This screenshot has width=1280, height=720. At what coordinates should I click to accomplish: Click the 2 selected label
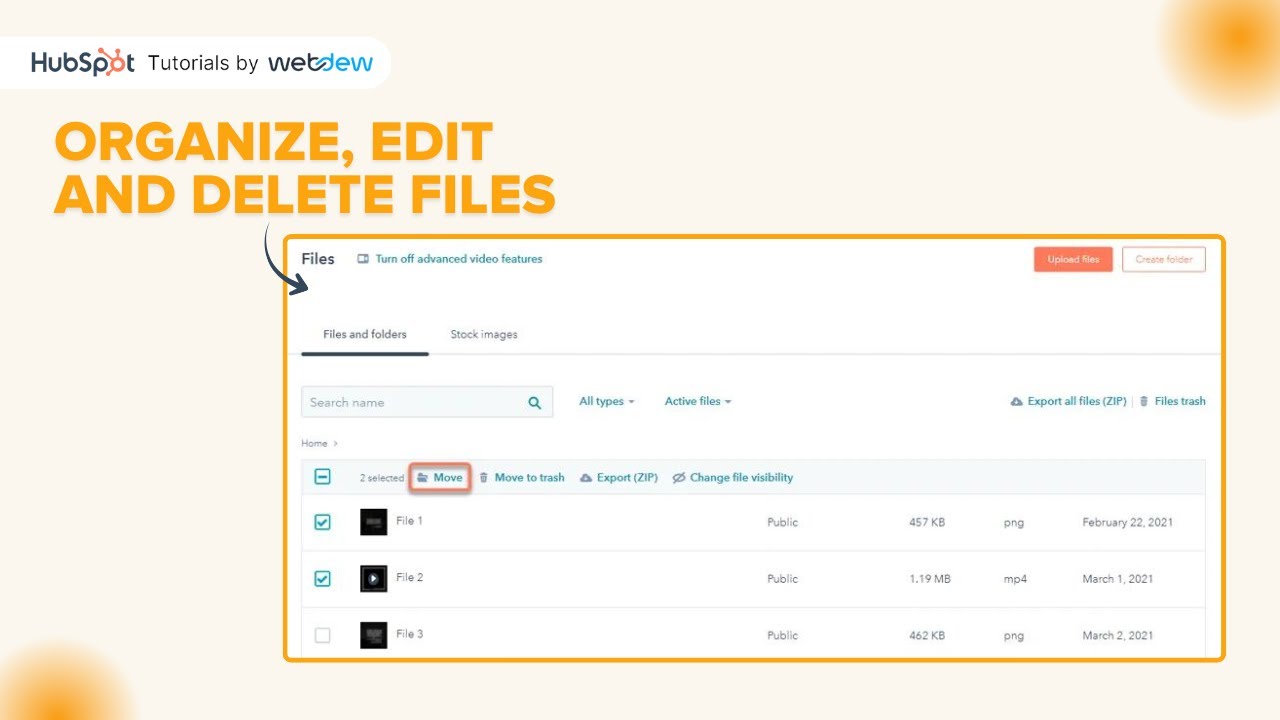tap(382, 478)
